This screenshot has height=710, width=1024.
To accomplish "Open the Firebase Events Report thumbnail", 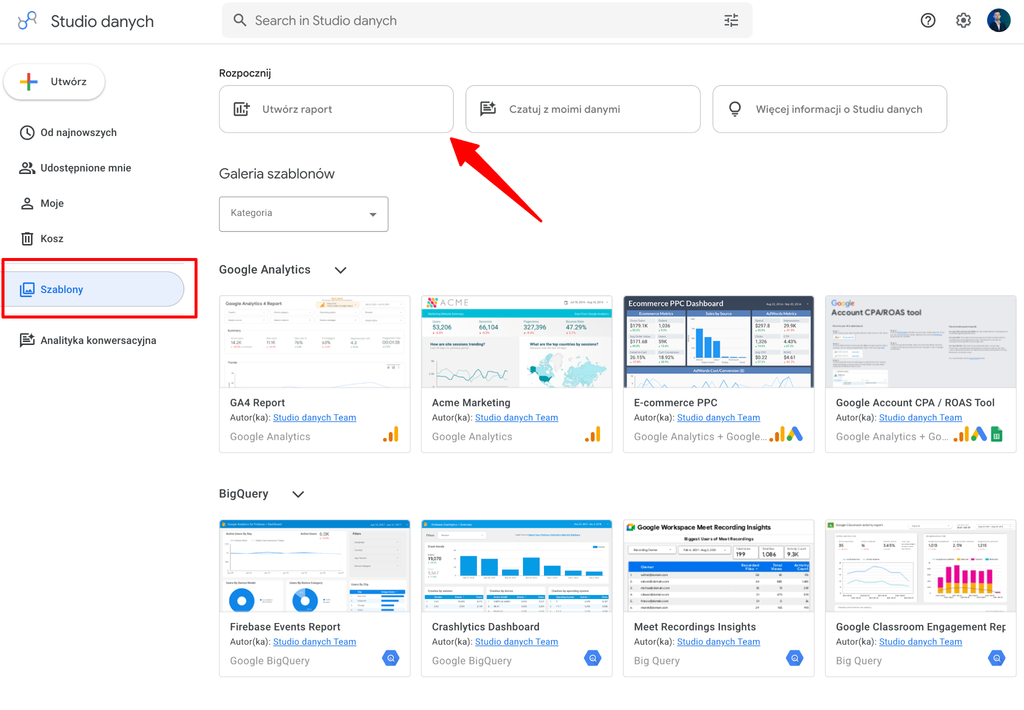I will point(315,566).
